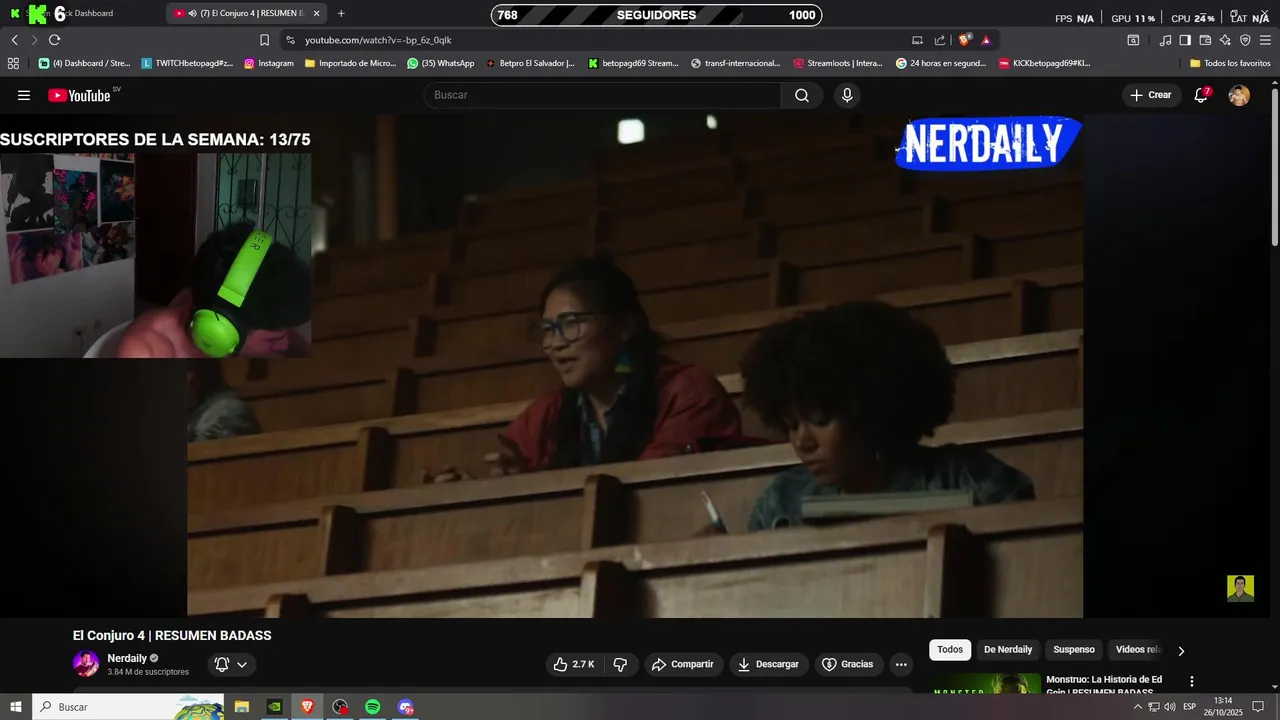
Task: Open options menu for the Monstruo video
Action: tap(1191, 681)
